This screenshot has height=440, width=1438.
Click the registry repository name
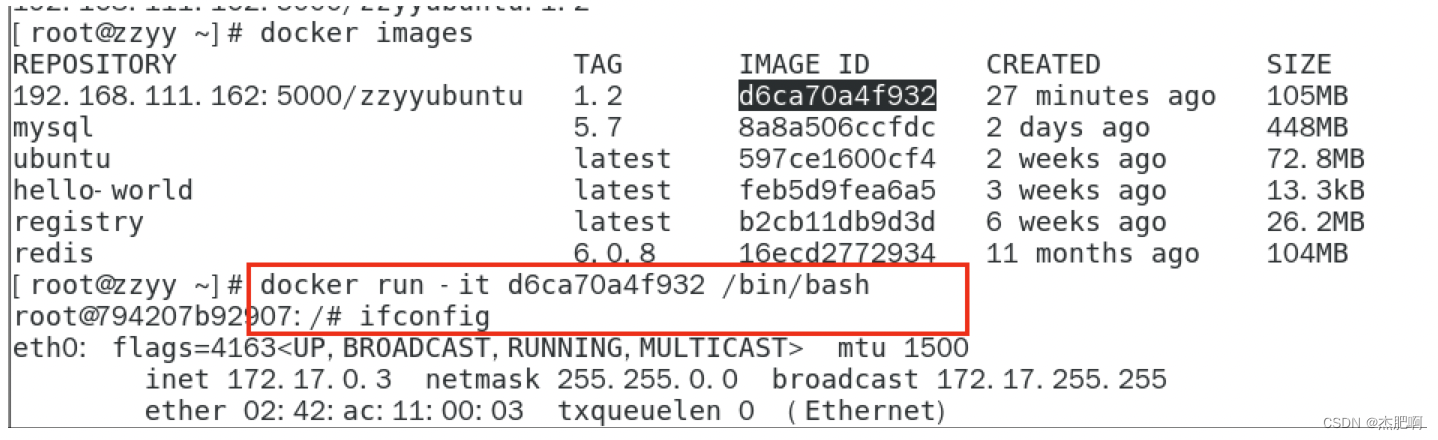(78, 222)
